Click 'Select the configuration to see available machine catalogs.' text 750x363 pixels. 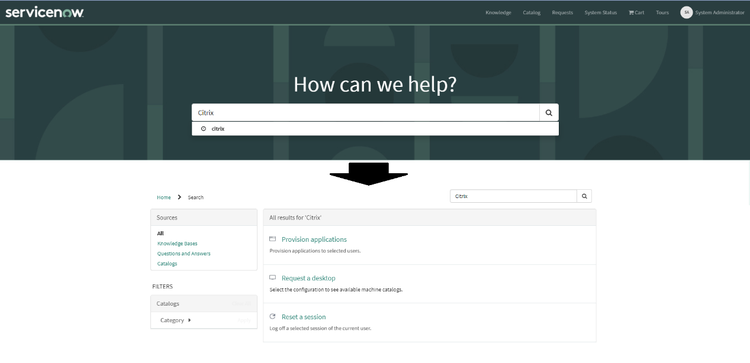click(336, 290)
